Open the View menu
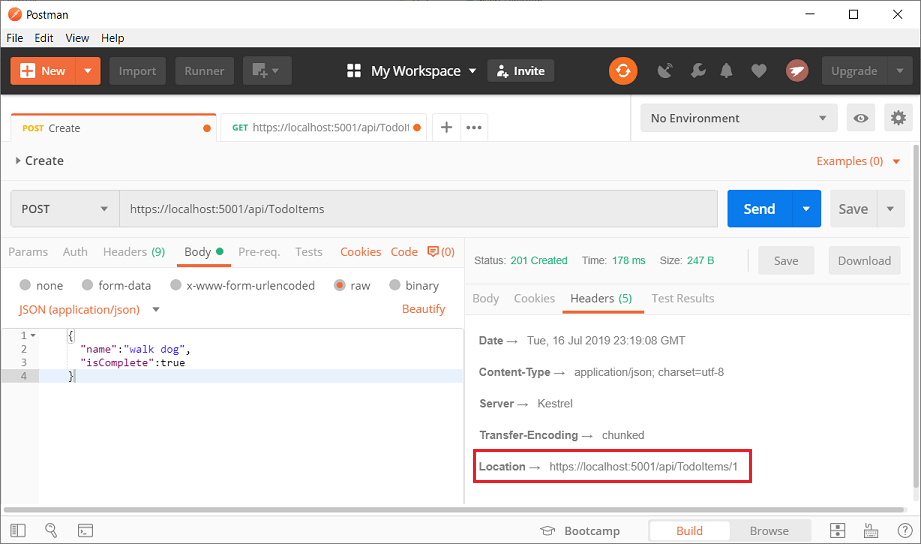921x544 pixels. tap(77, 38)
